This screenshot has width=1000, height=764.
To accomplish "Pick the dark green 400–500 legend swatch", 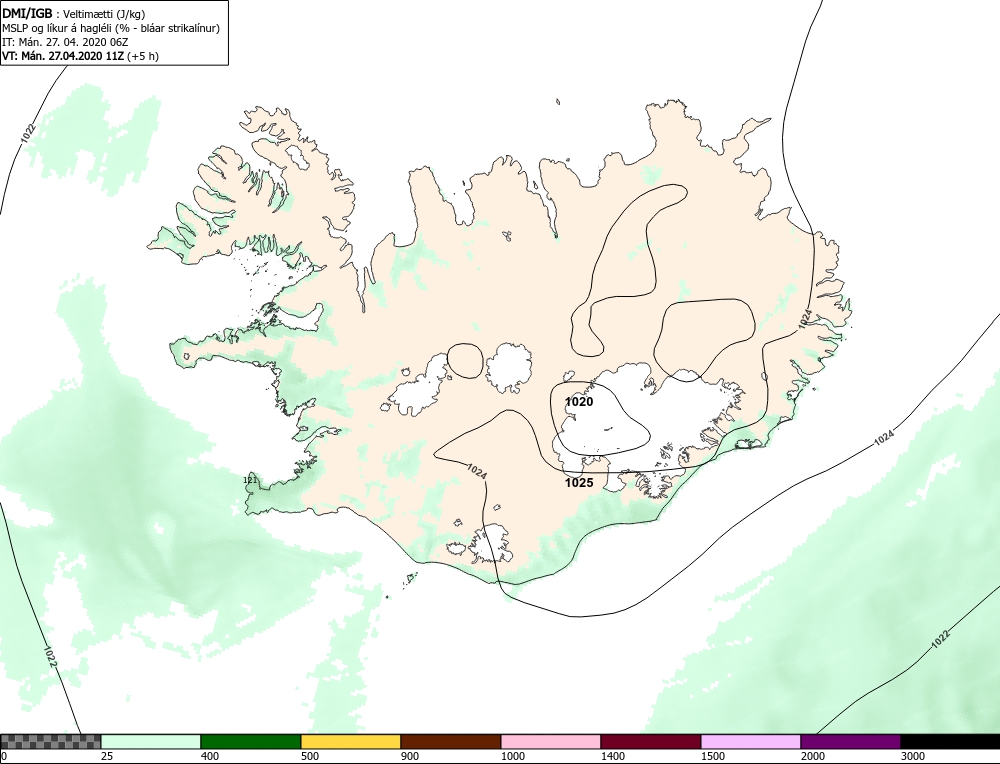I will point(251,741).
